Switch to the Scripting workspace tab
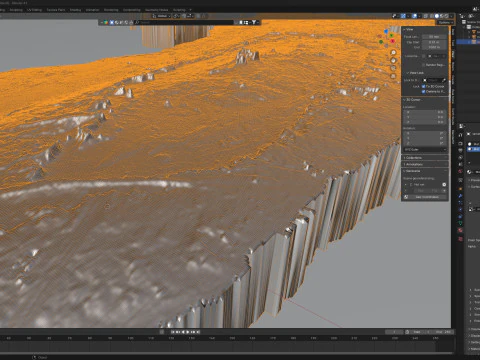Viewport: 480px width, 360px height. tap(179, 10)
